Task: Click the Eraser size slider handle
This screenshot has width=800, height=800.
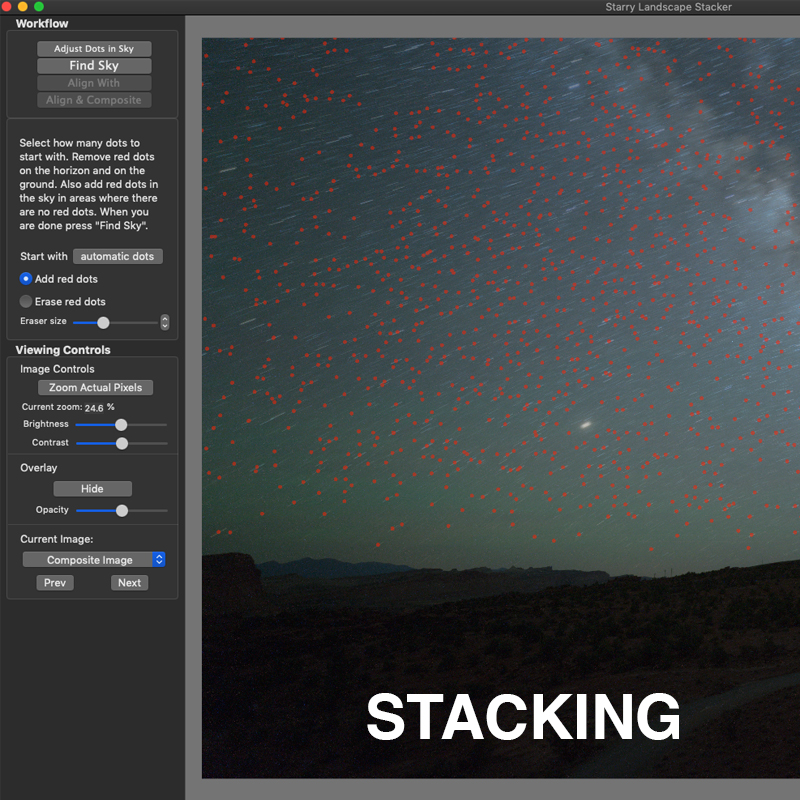Action: pos(103,322)
